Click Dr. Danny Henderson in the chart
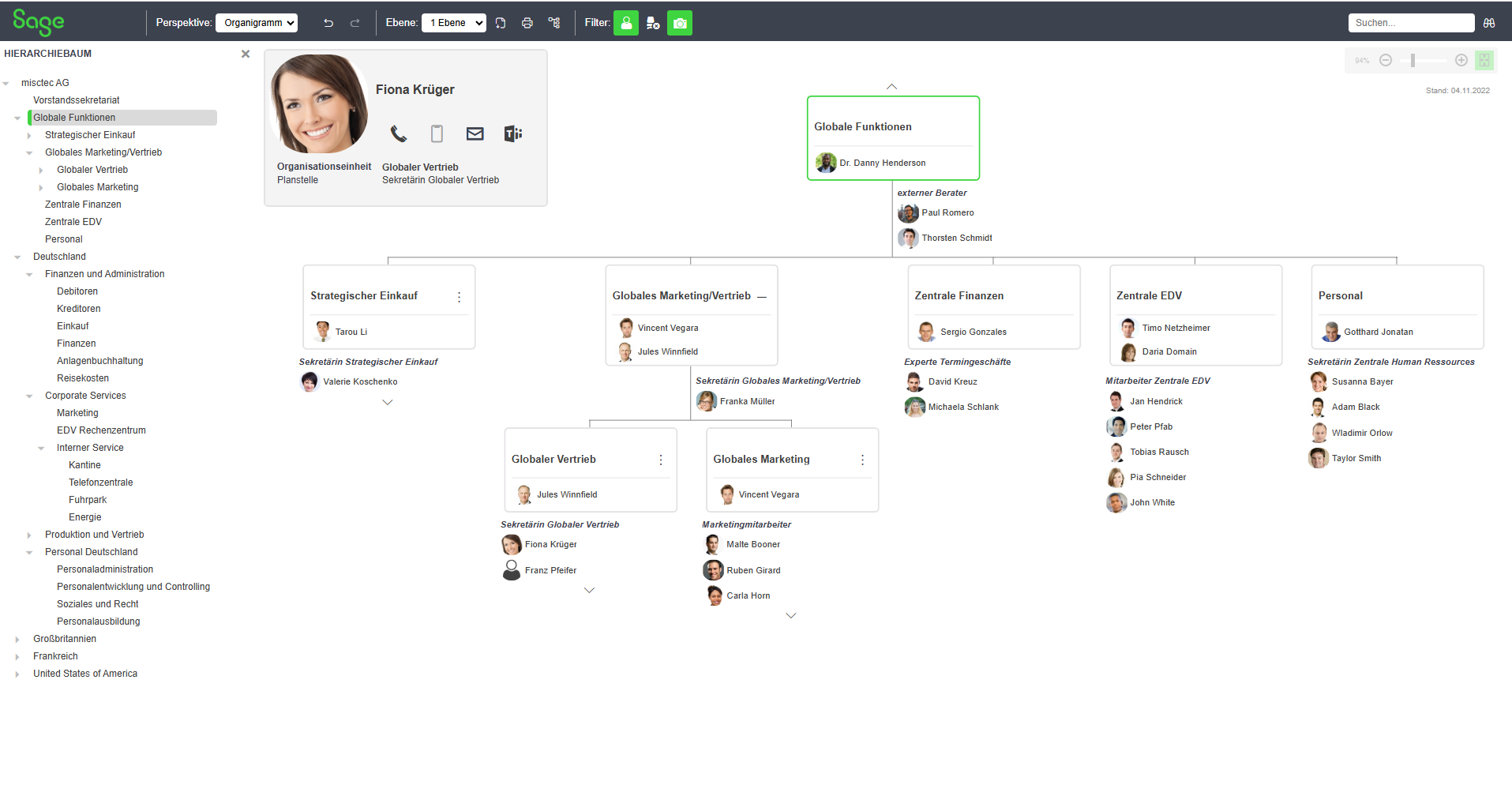 point(883,163)
